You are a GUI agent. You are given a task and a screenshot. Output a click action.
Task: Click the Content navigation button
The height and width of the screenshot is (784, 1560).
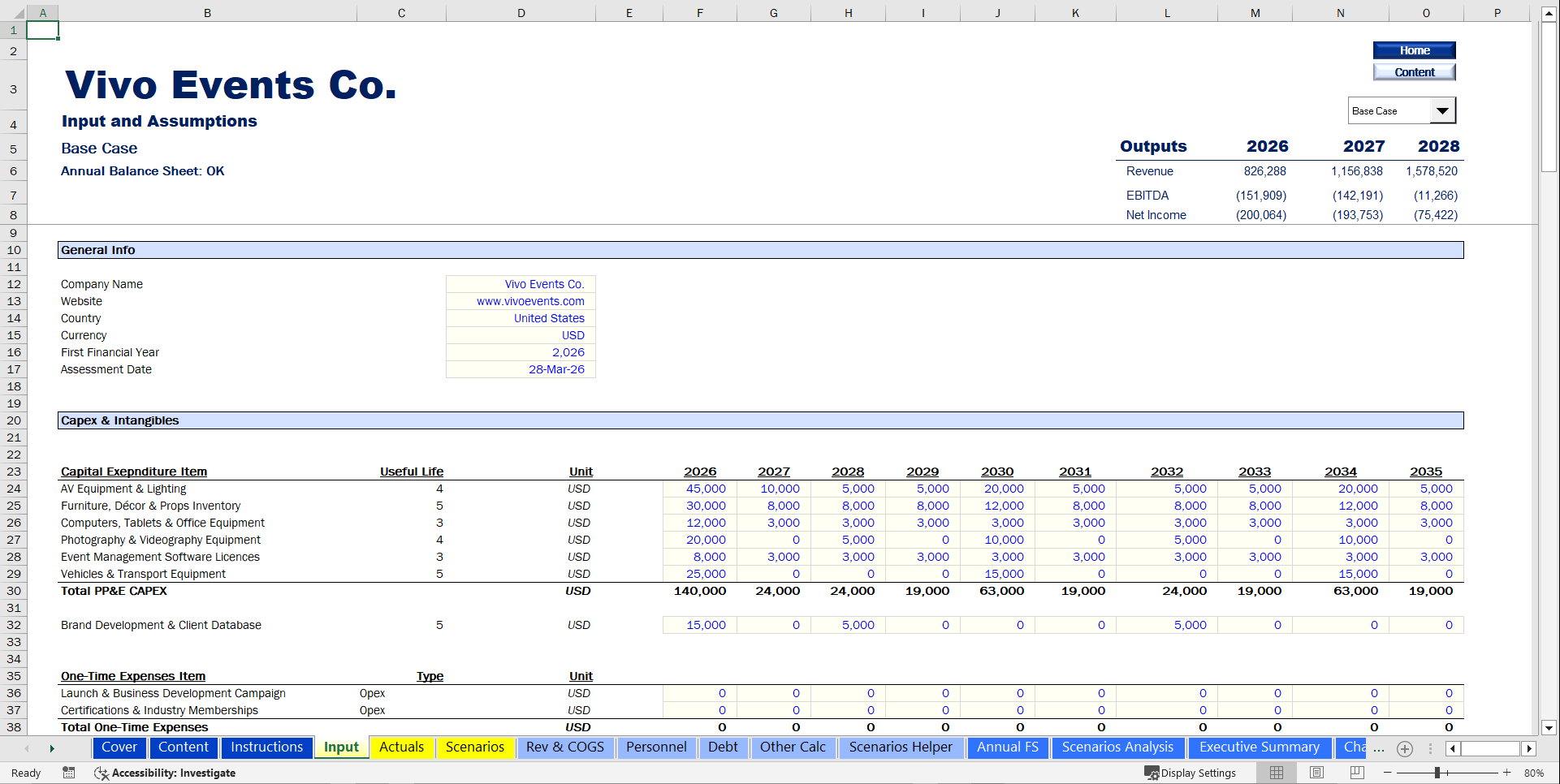tap(1414, 71)
